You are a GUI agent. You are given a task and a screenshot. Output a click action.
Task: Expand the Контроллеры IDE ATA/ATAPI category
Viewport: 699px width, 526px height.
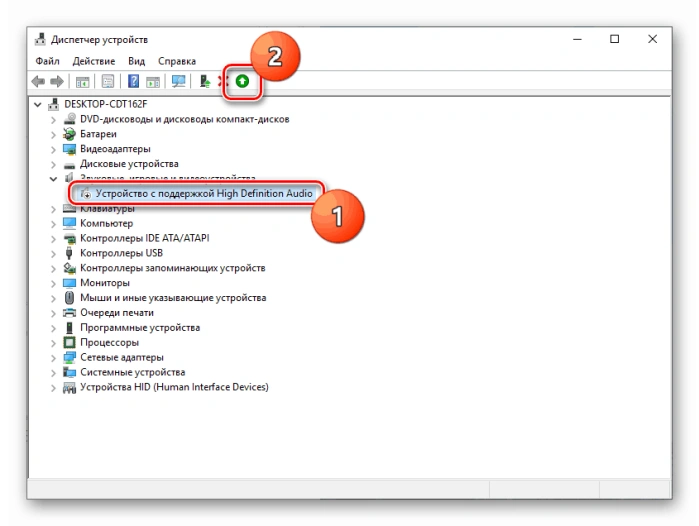[53, 239]
